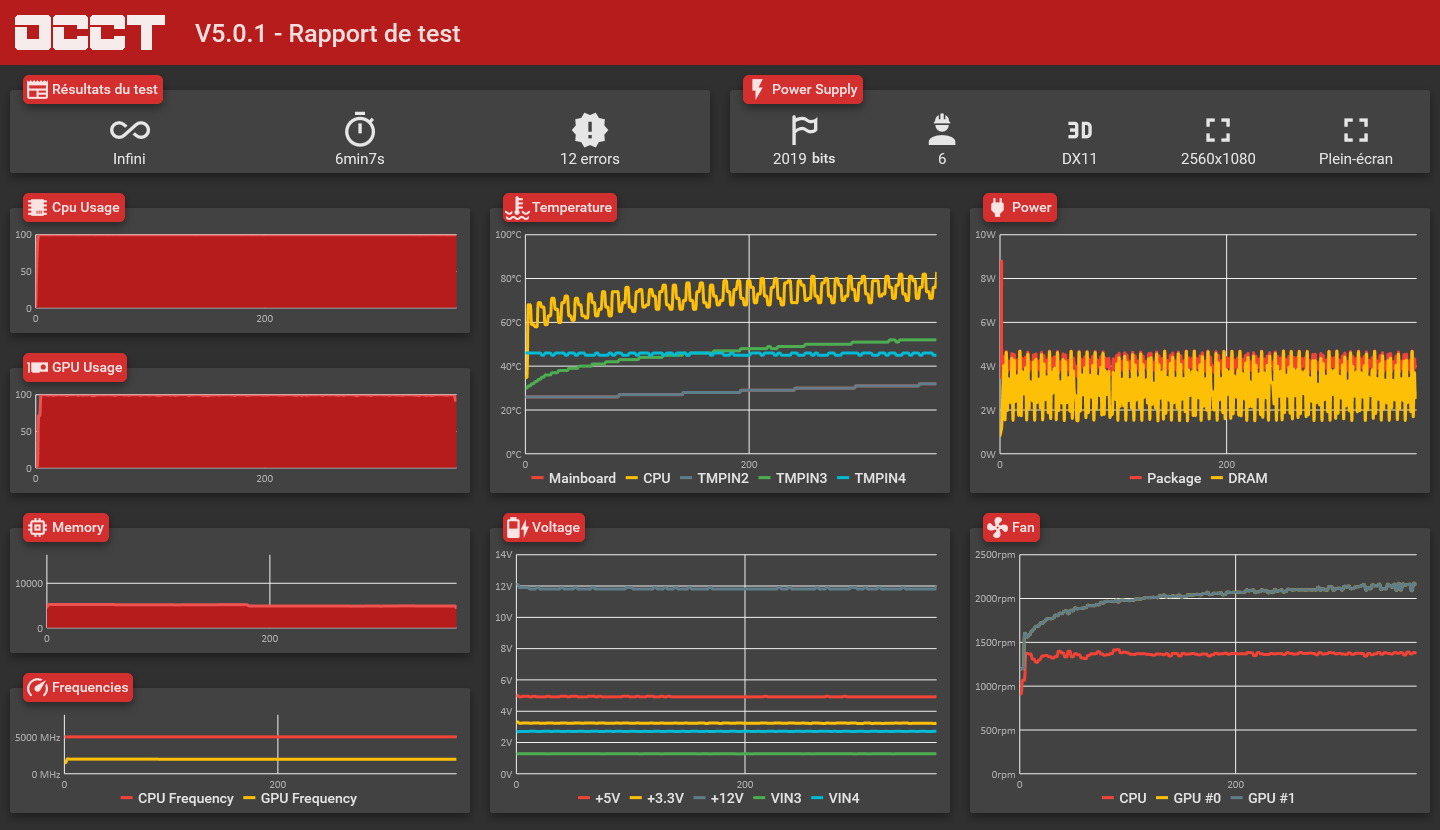Click the OCCT logo in the header
Screen dimensions: 1440x830
(90, 32)
